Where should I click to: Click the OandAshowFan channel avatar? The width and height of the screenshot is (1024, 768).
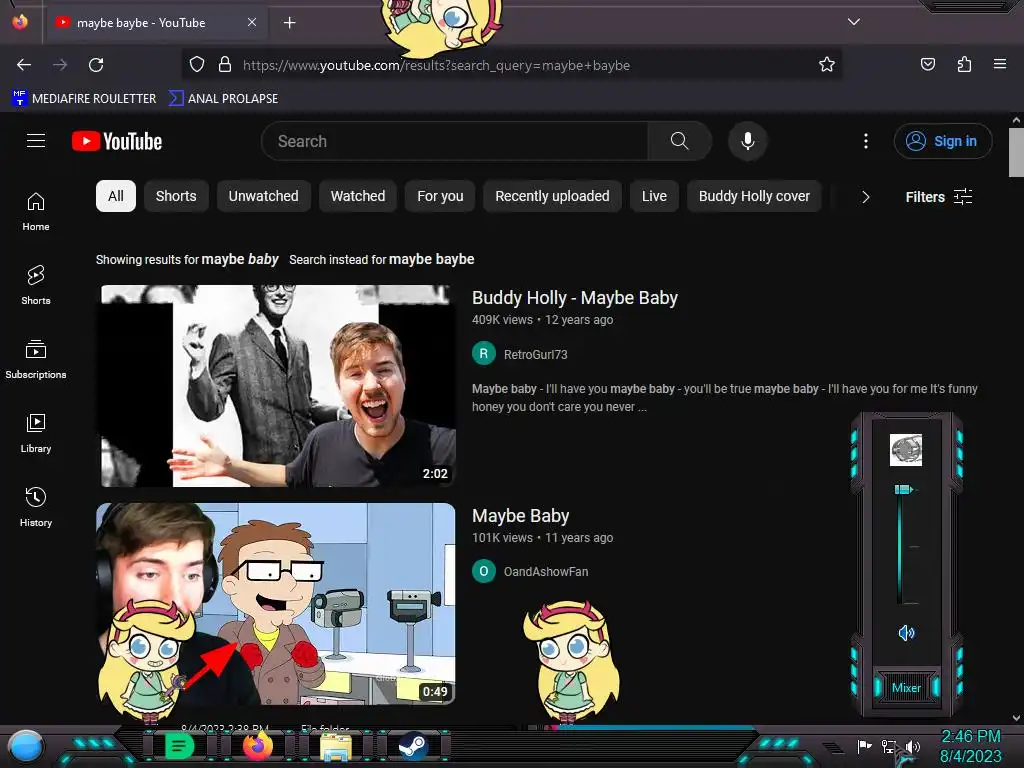484,571
